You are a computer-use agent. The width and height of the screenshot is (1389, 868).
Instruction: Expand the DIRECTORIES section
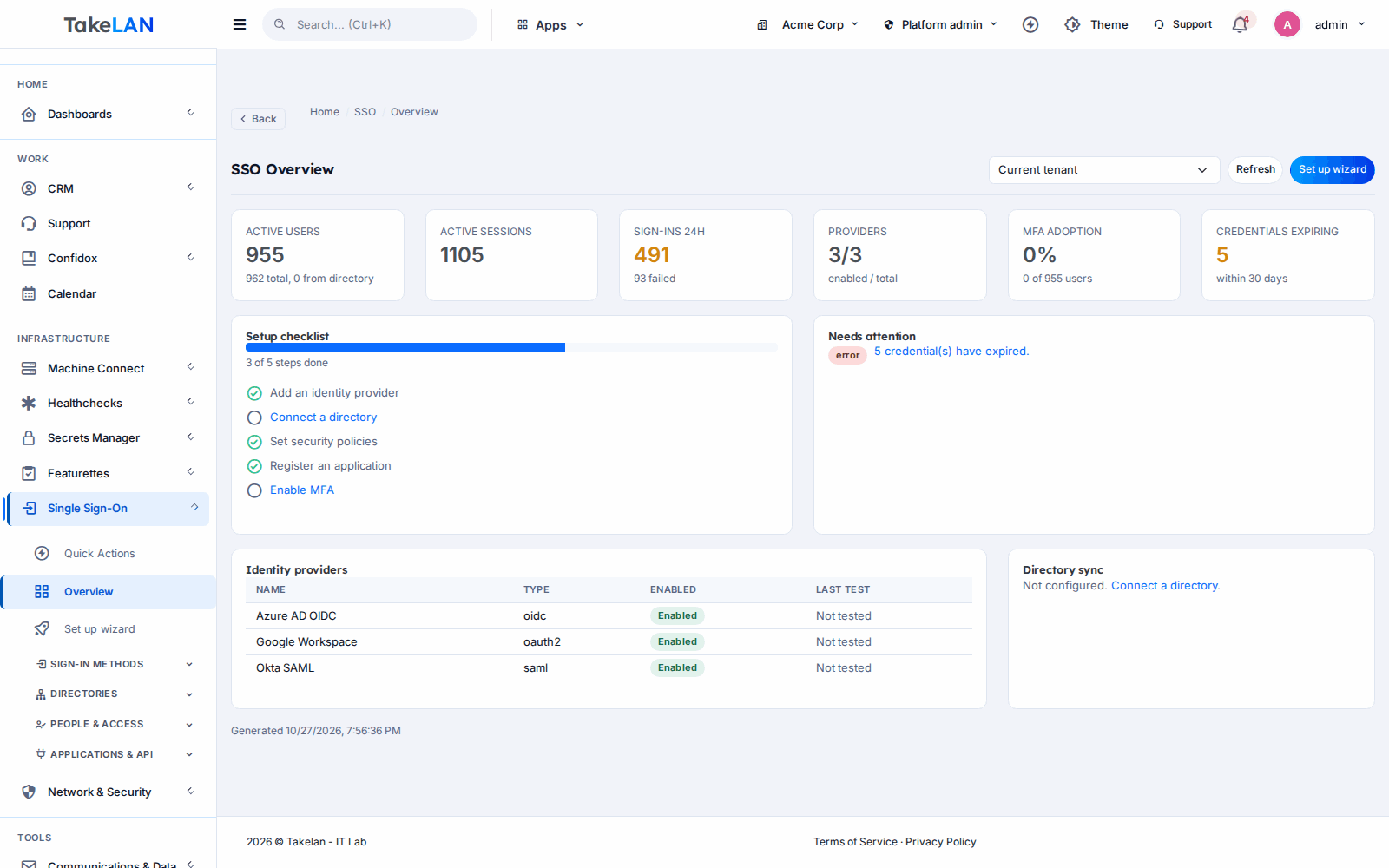point(114,694)
